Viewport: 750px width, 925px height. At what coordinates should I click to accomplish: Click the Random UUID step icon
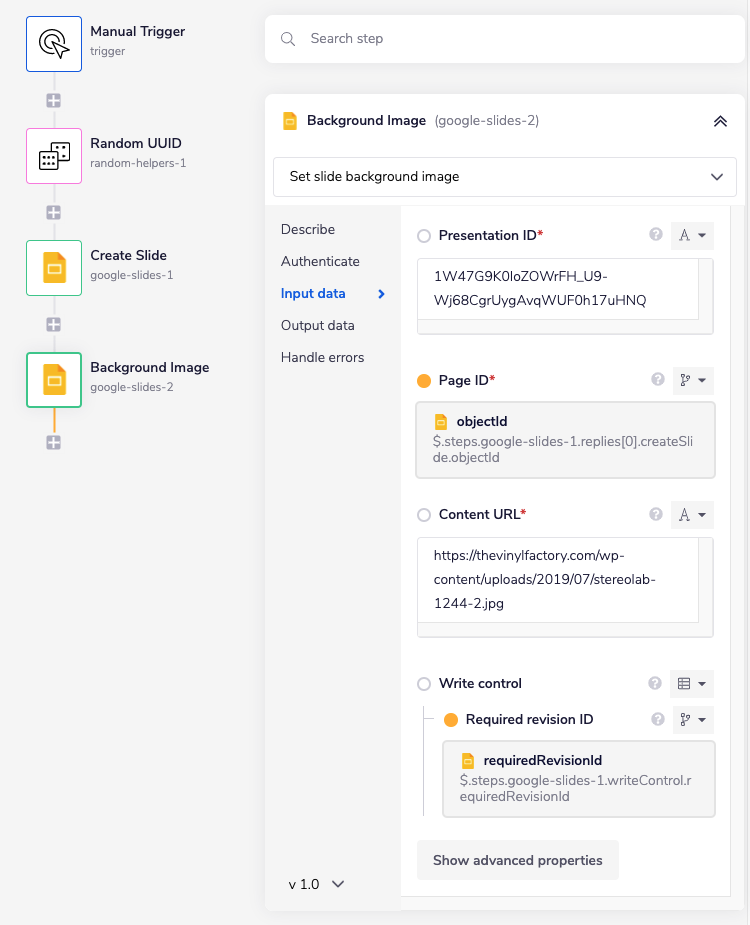(54, 156)
